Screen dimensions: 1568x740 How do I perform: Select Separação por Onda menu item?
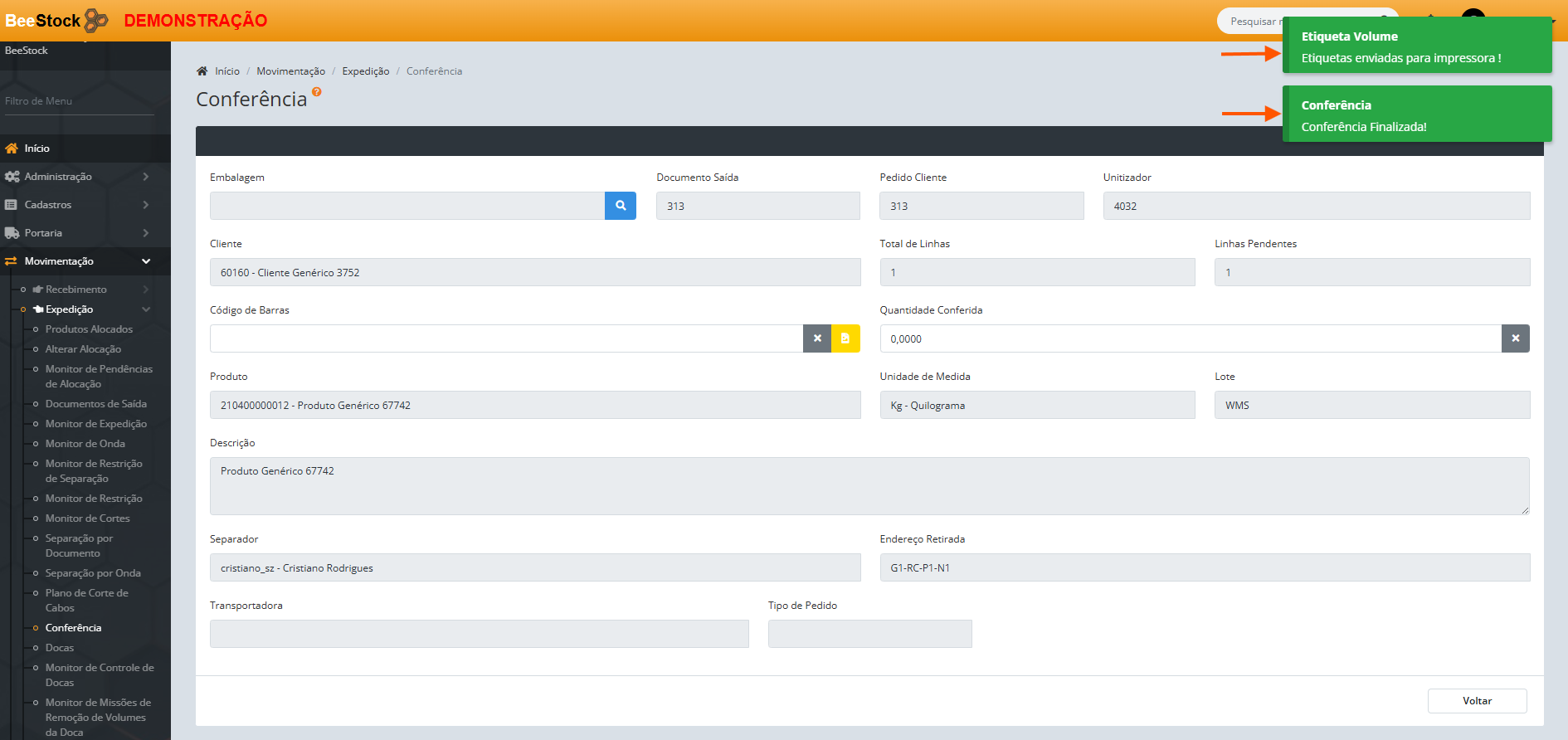coord(93,573)
